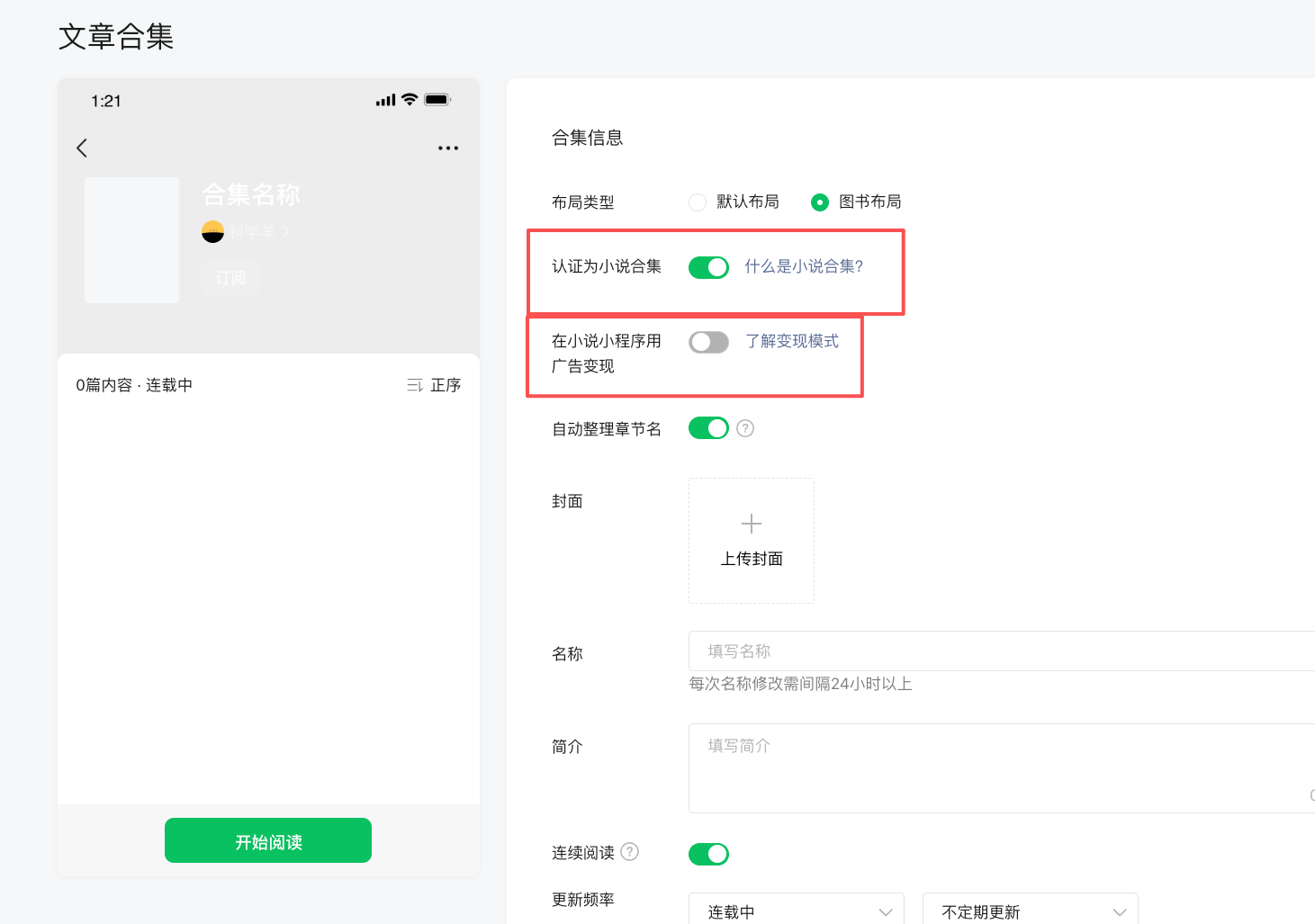Click the 了解变现模式 link

(792, 341)
